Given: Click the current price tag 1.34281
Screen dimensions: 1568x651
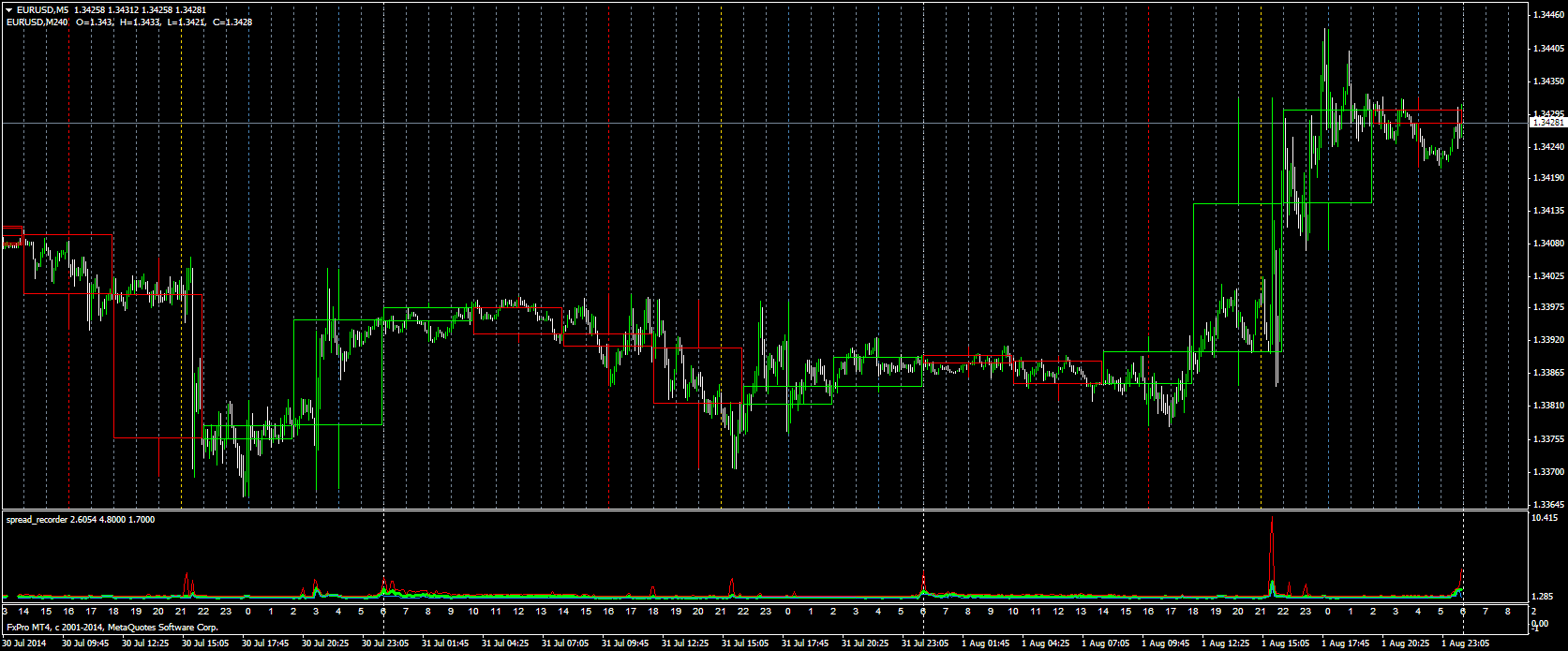Looking at the screenshot, I should [1546, 123].
